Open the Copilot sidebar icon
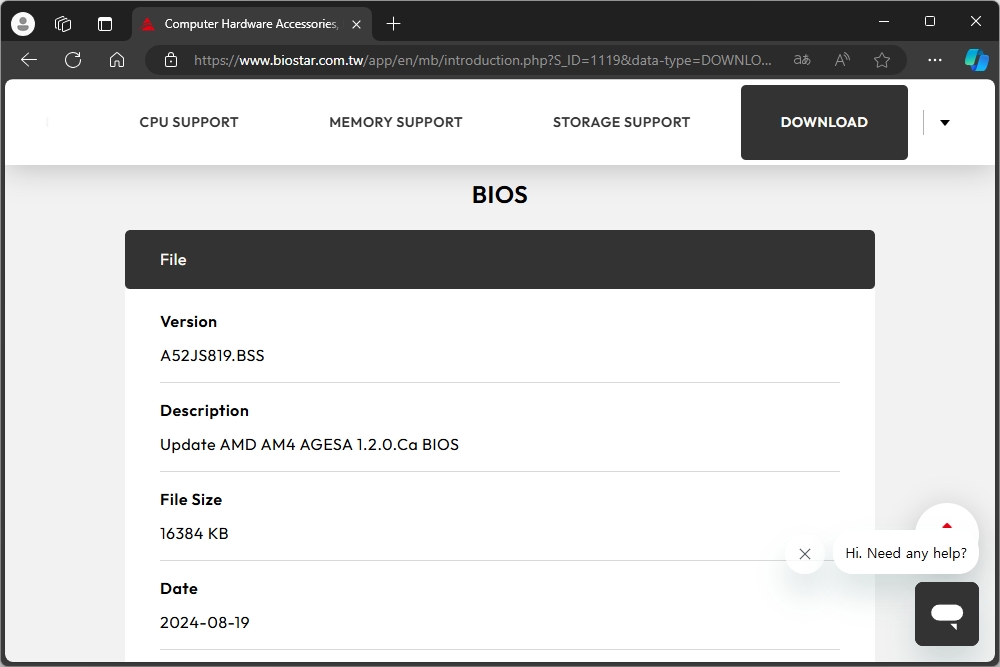Image resolution: width=1000 pixels, height=667 pixels. tap(976, 60)
